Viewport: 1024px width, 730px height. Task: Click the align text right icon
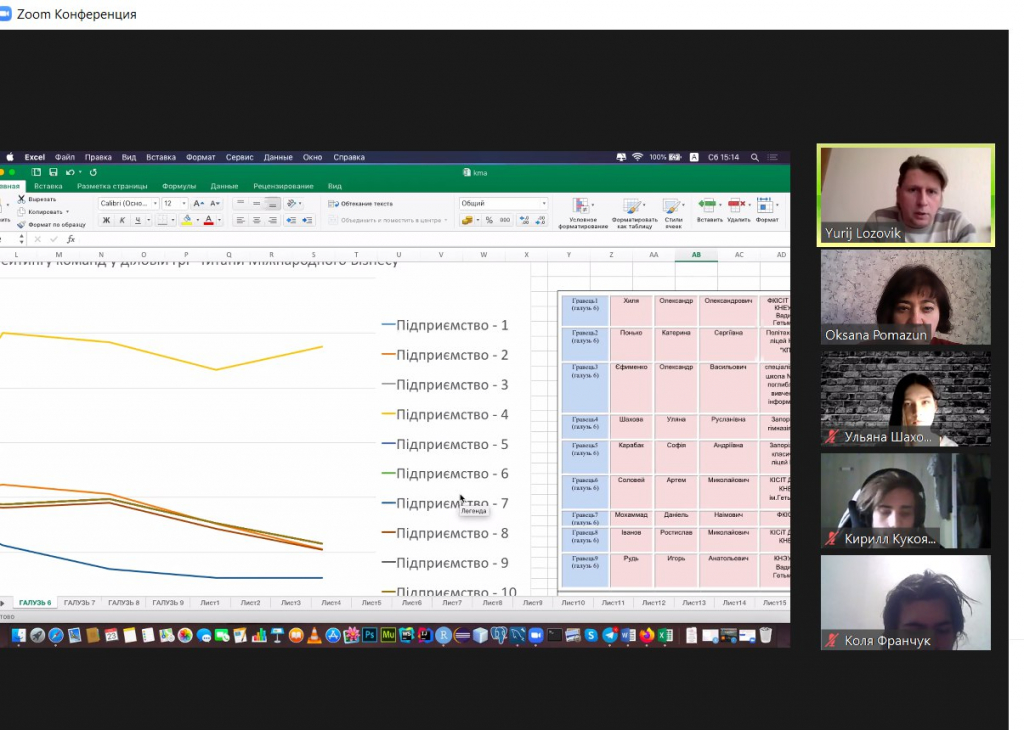[x=272, y=221]
